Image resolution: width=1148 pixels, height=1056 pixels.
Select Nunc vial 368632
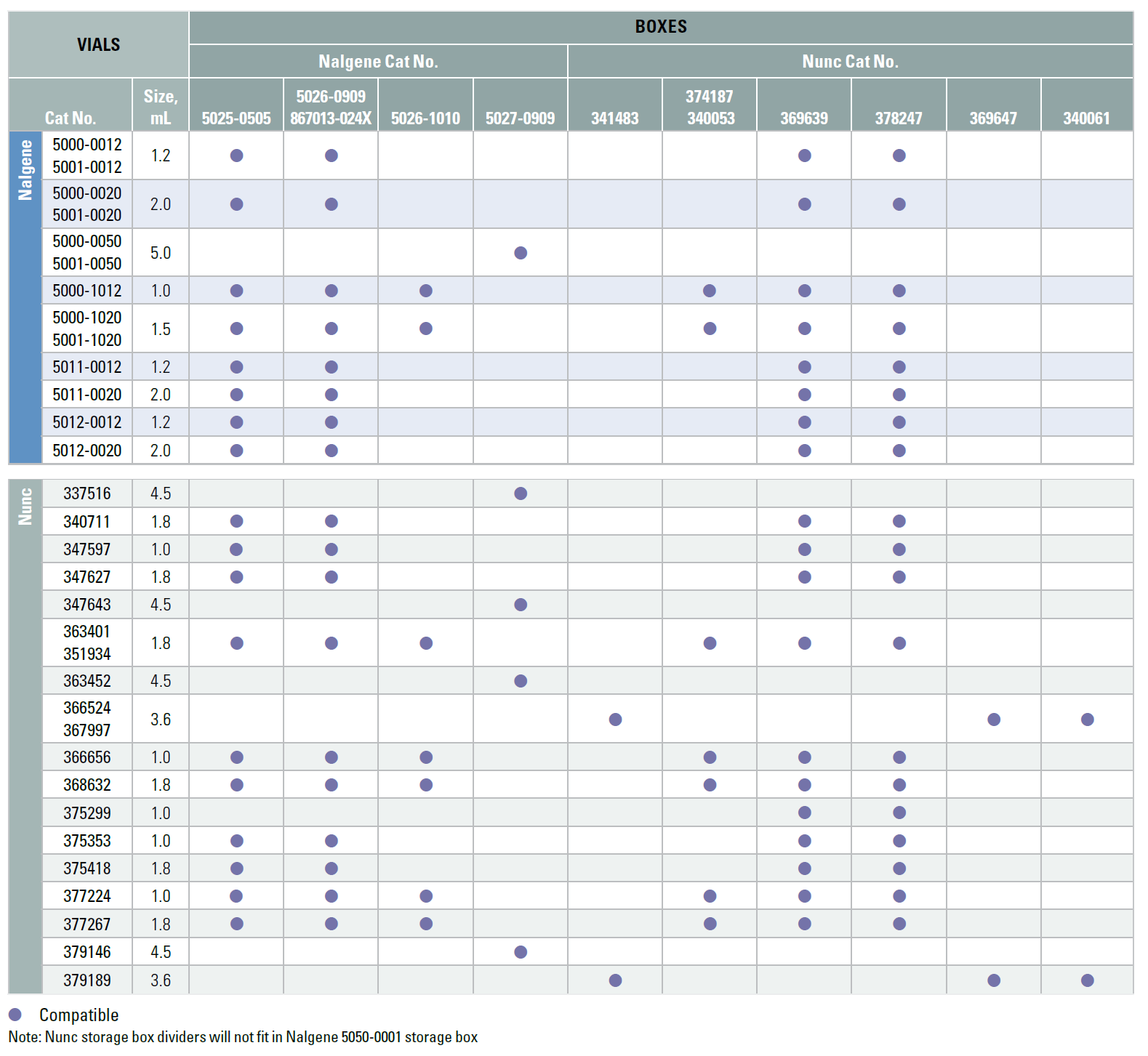coord(87,785)
